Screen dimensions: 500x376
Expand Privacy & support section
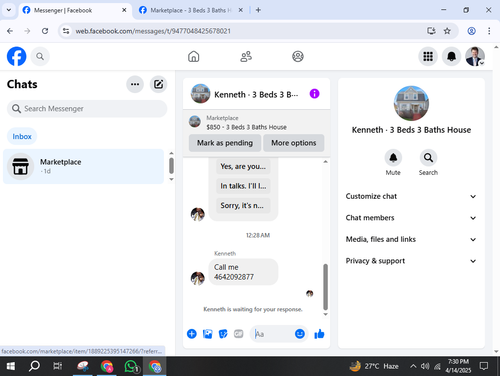point(411,261)
